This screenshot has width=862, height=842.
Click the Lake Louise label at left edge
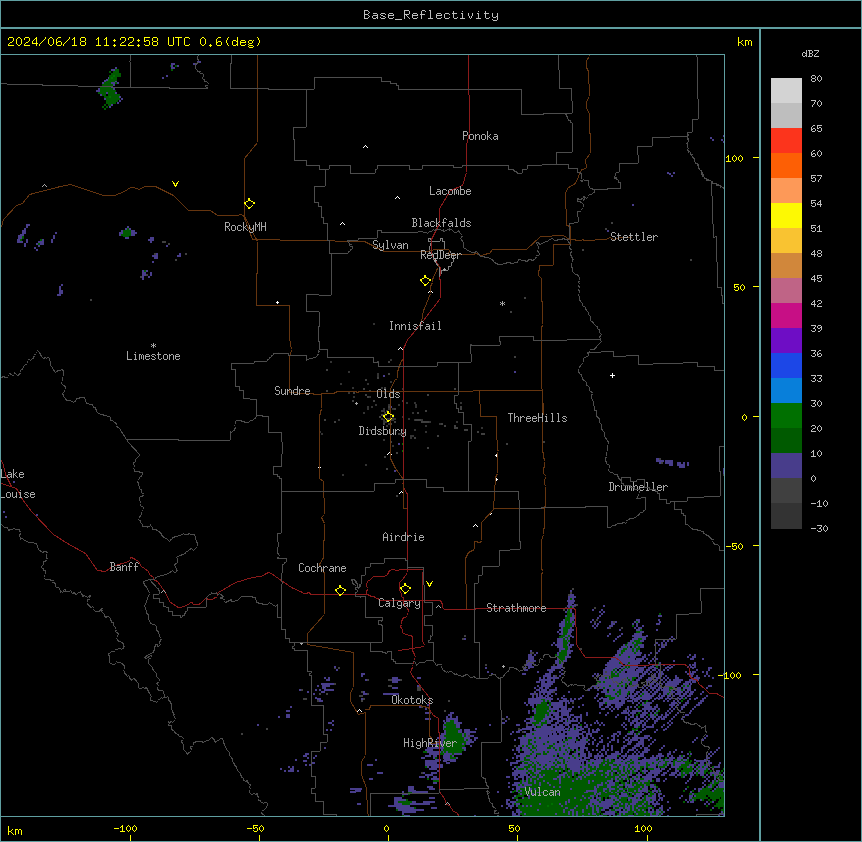[x=18, y=484]
